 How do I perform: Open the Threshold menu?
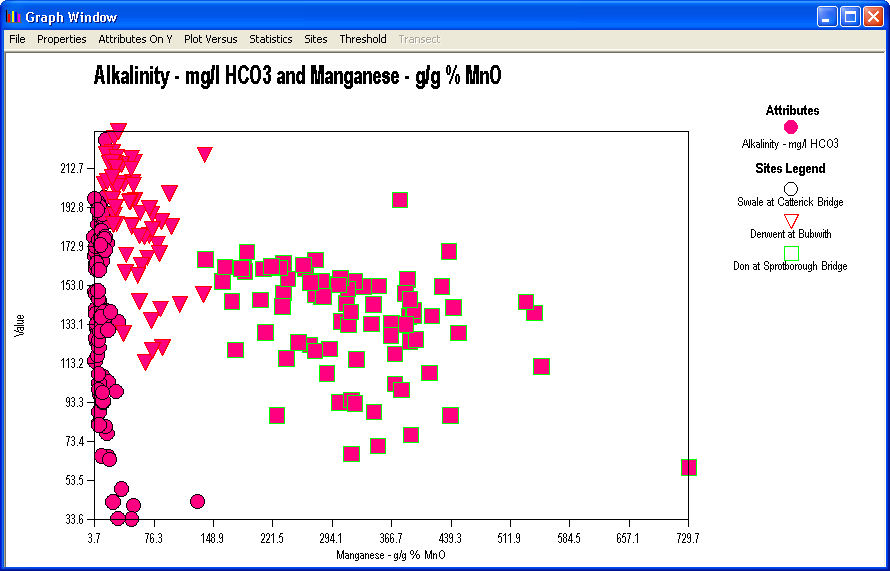363,39
